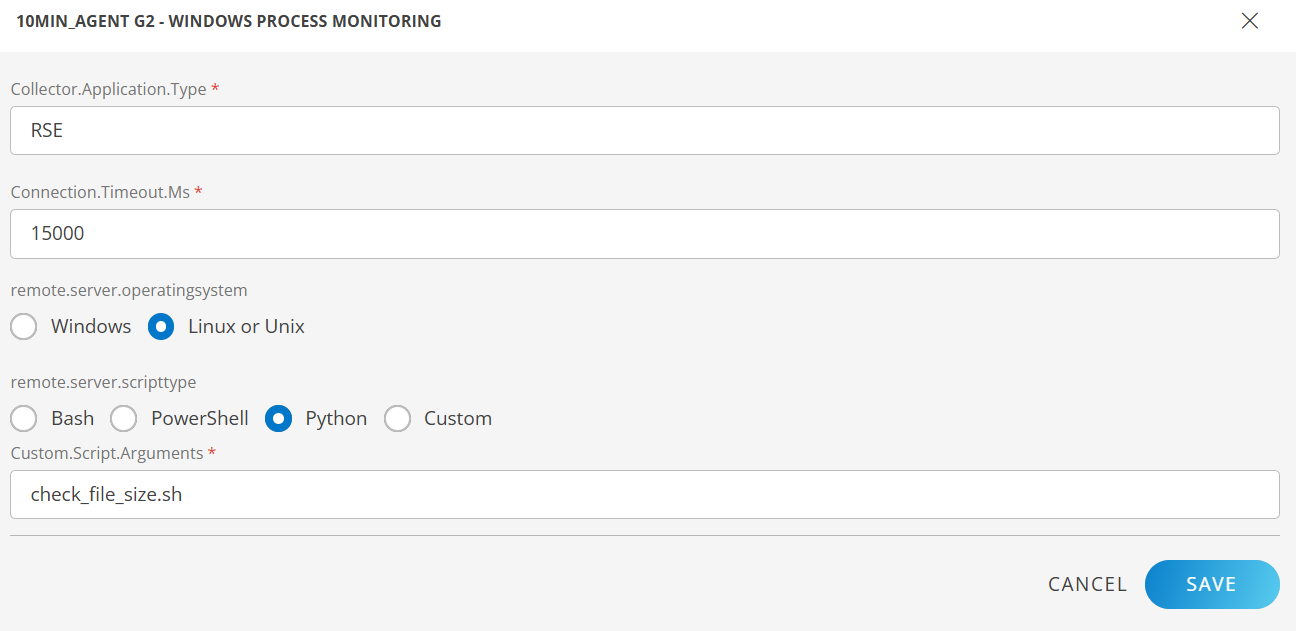Screen dimensions: 1296x631
Task: Click the Collector.Application.Type input field
Action: pyautogui.click(x=644, y=131)
